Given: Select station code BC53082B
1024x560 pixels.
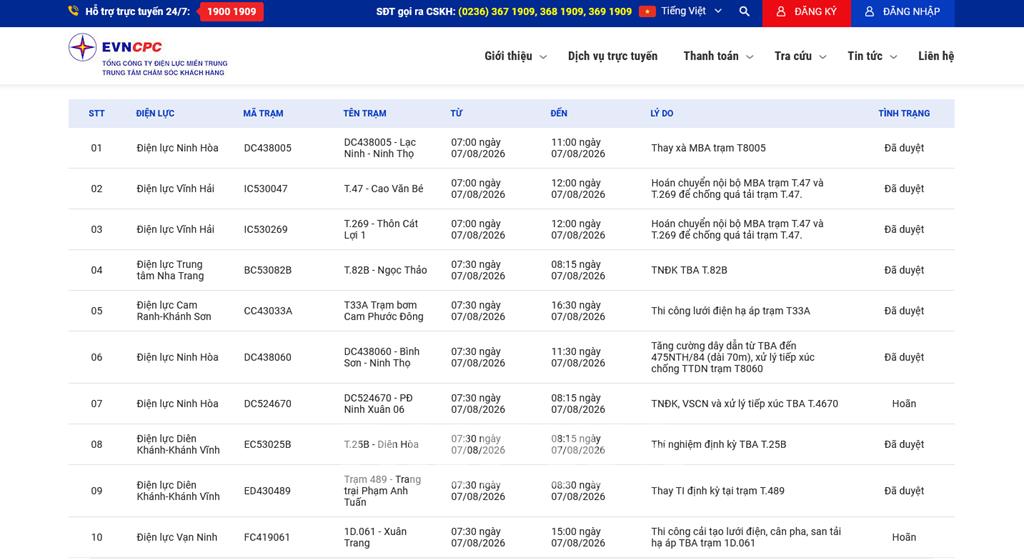Looking at the screenshot, I should click(x=268, y=270).
